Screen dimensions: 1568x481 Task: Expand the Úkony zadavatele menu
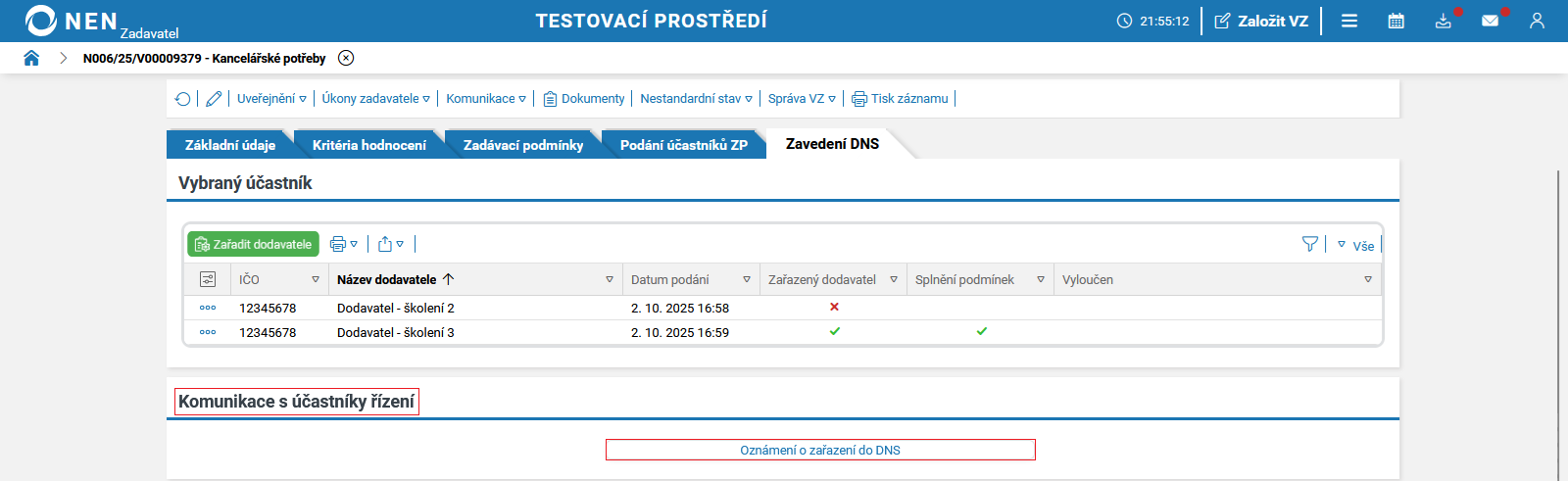pos(376,99)
